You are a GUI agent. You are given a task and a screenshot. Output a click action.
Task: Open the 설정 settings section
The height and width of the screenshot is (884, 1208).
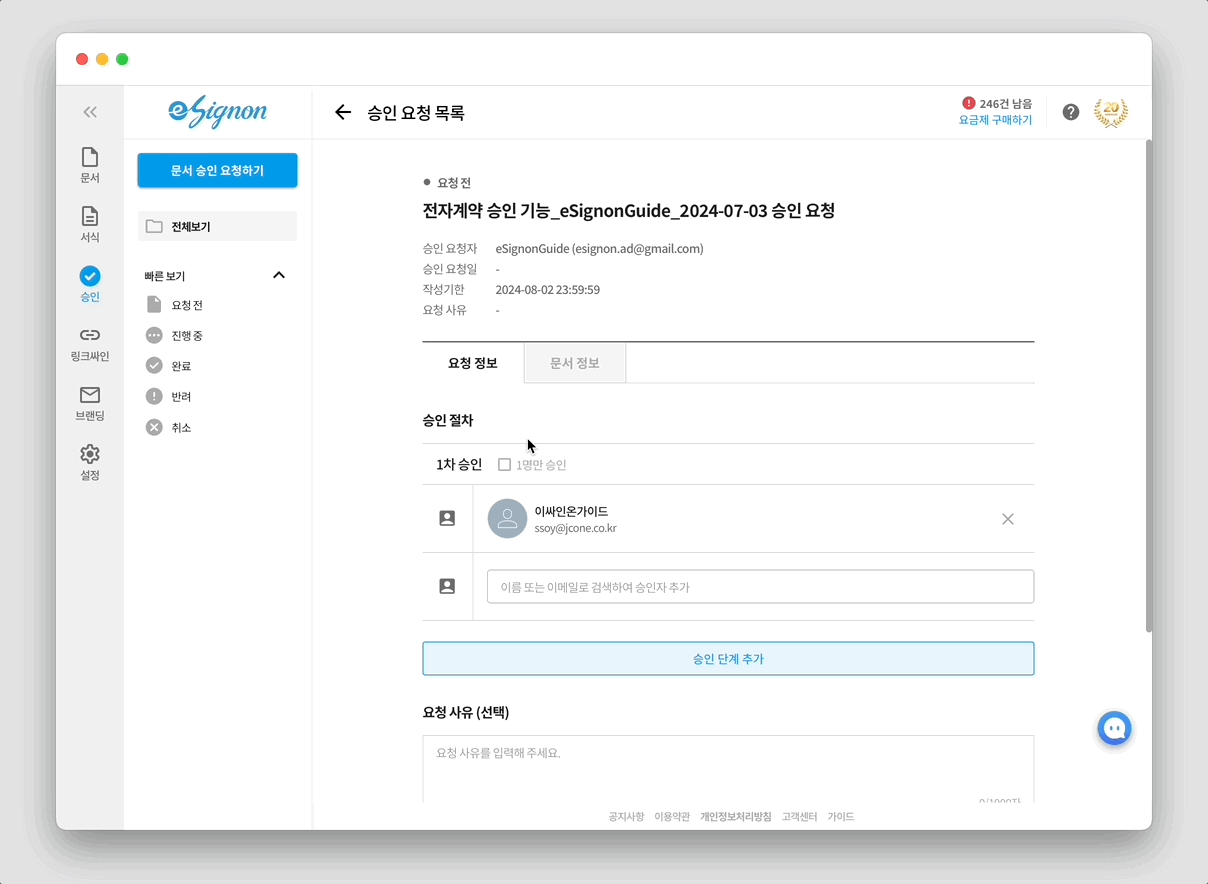[90, 463]
